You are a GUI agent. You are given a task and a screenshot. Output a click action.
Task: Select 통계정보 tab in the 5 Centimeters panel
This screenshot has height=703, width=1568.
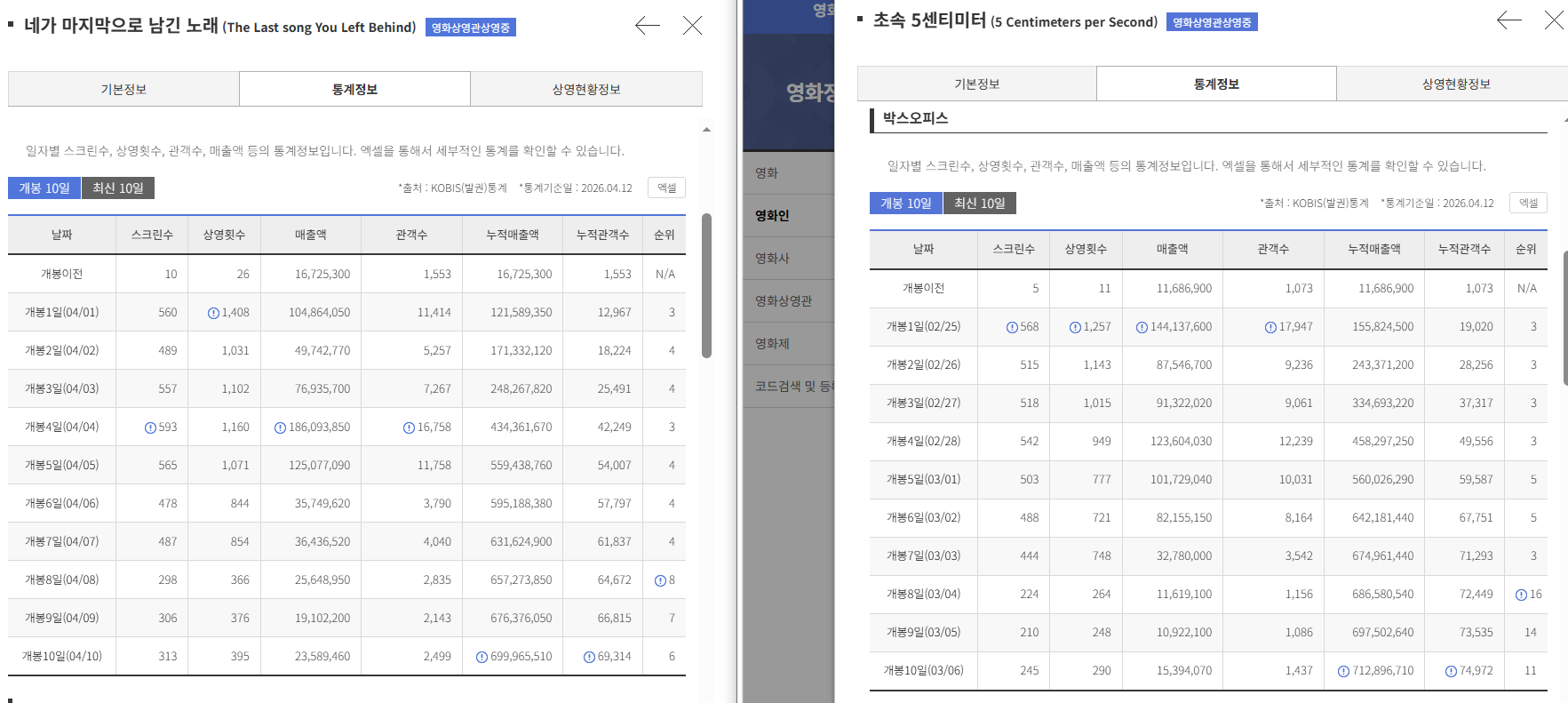click(x=1216, y=84)
